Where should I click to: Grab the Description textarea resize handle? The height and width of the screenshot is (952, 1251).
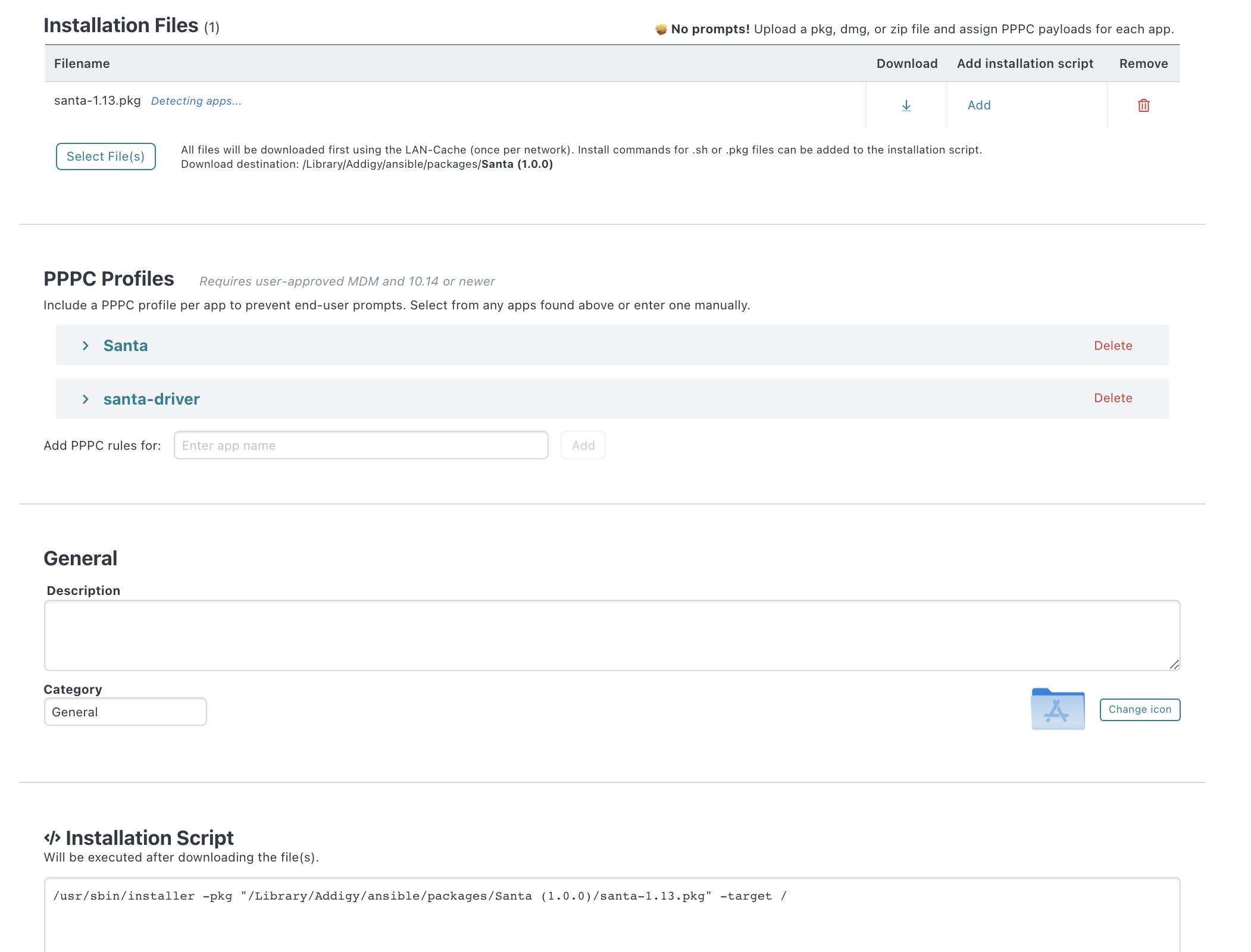tap(1174, 665)
